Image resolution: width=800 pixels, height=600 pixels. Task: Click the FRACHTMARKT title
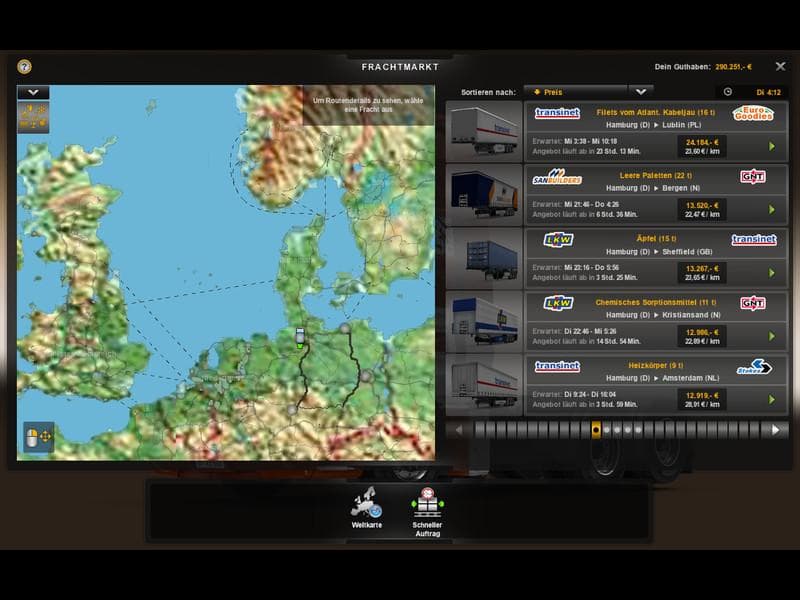click(x=400, y=67)
